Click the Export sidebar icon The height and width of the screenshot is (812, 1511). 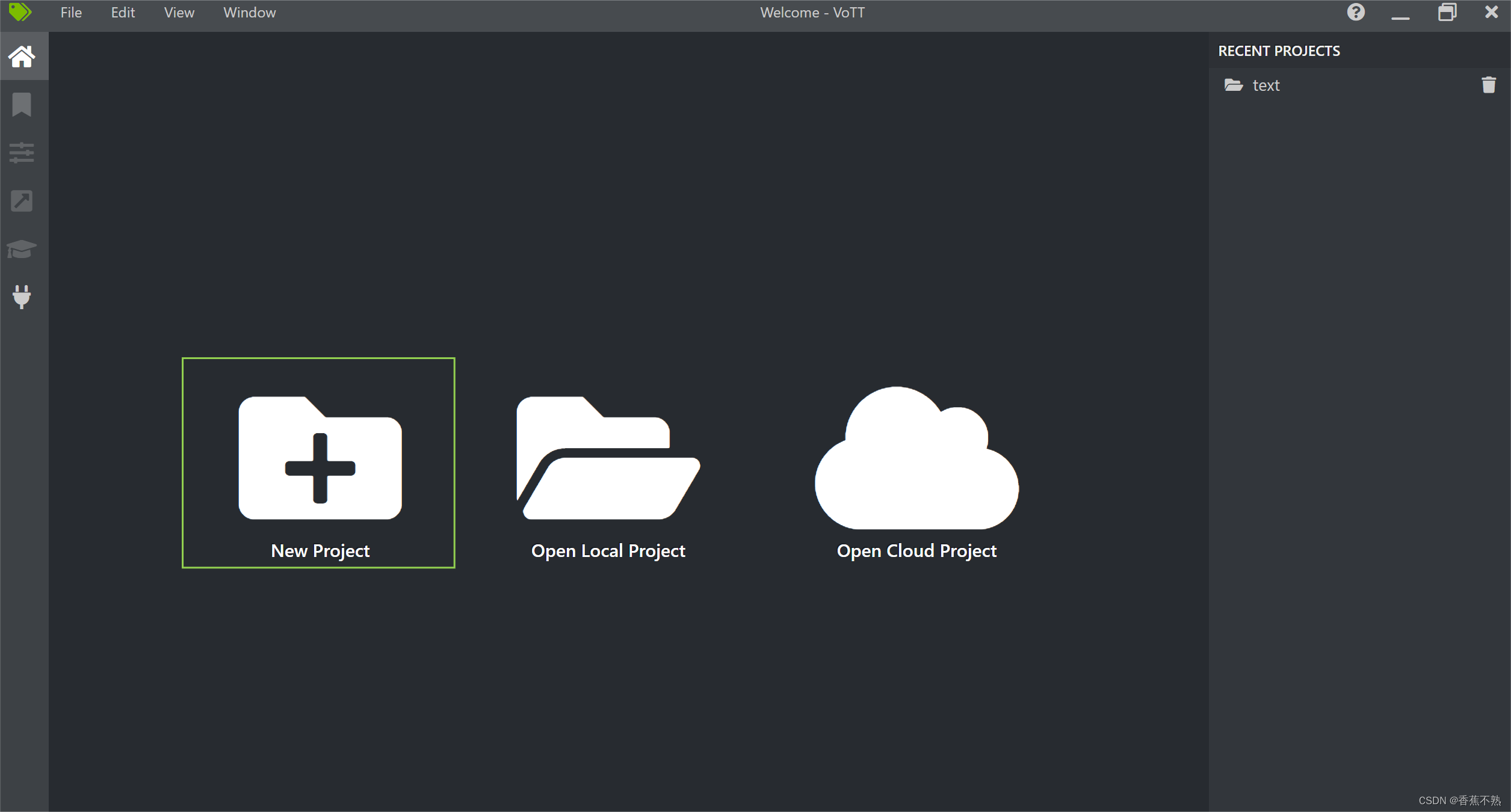(22, 201)
